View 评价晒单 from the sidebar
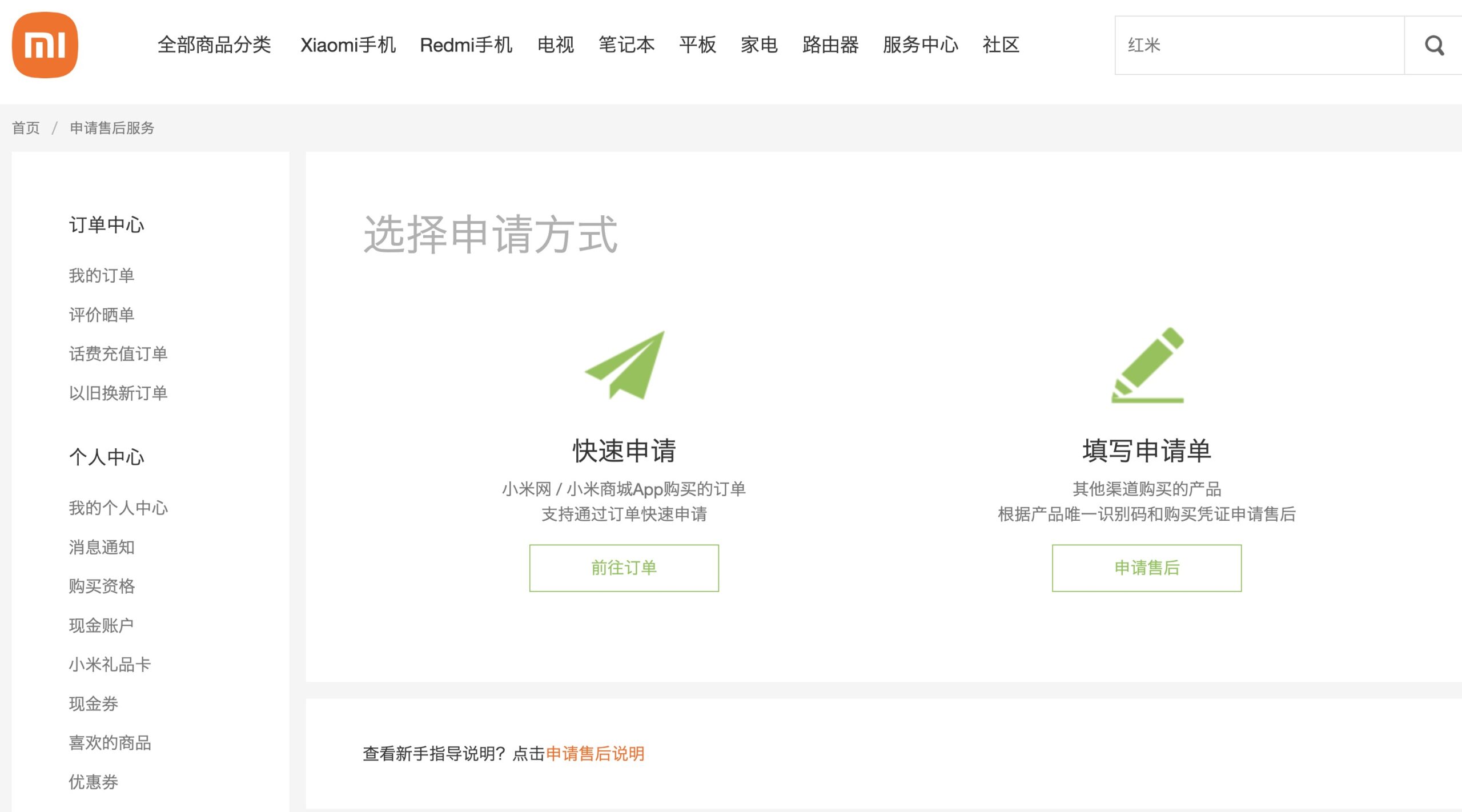Screen dimensions: 1462x812 [102, 315]
